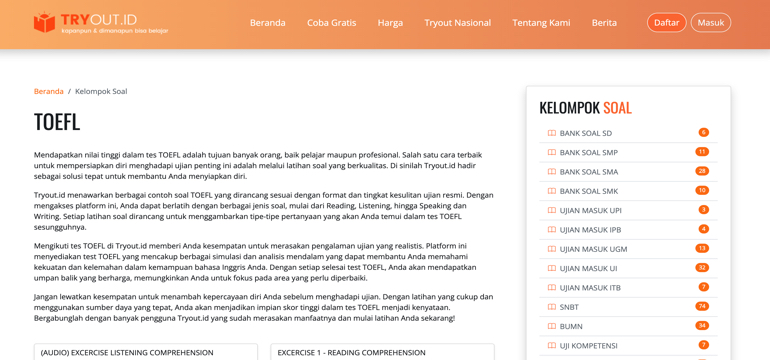
Task: Click the count badge 34 for BUMN
Action: [x=702, y=326]
